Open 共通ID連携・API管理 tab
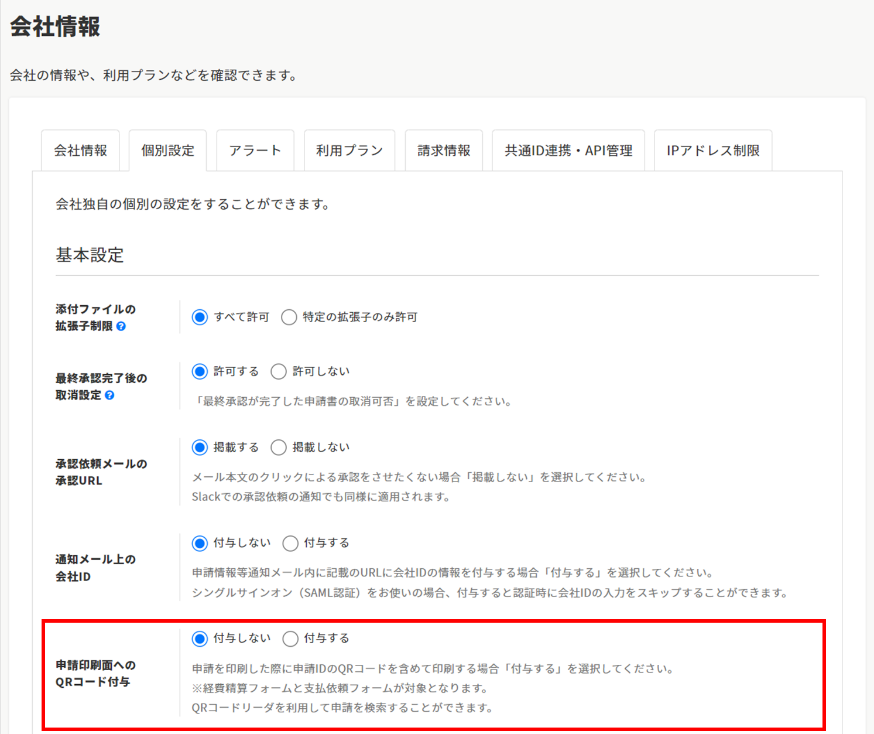This screenshot has width=874, height=734. (x=568, y=151)
